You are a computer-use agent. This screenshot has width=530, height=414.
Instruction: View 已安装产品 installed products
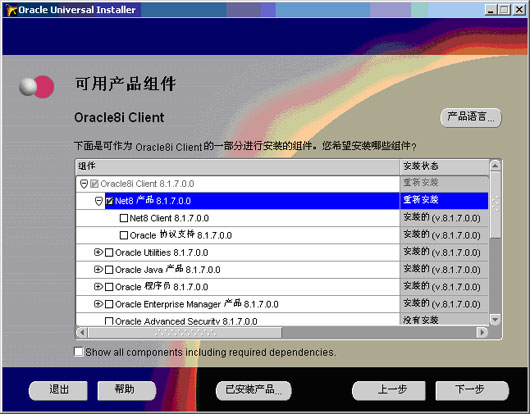[254, 391]
